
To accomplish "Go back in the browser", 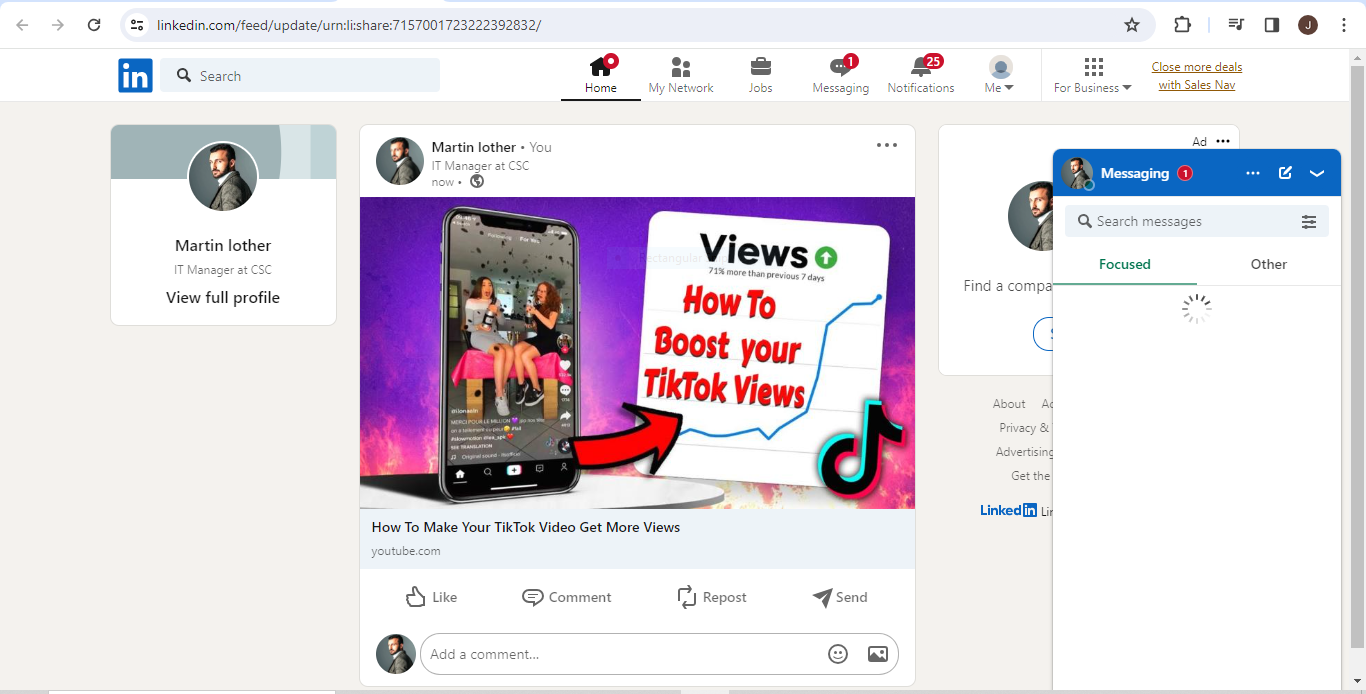I will pyautogui.click(x=22, y=25).
